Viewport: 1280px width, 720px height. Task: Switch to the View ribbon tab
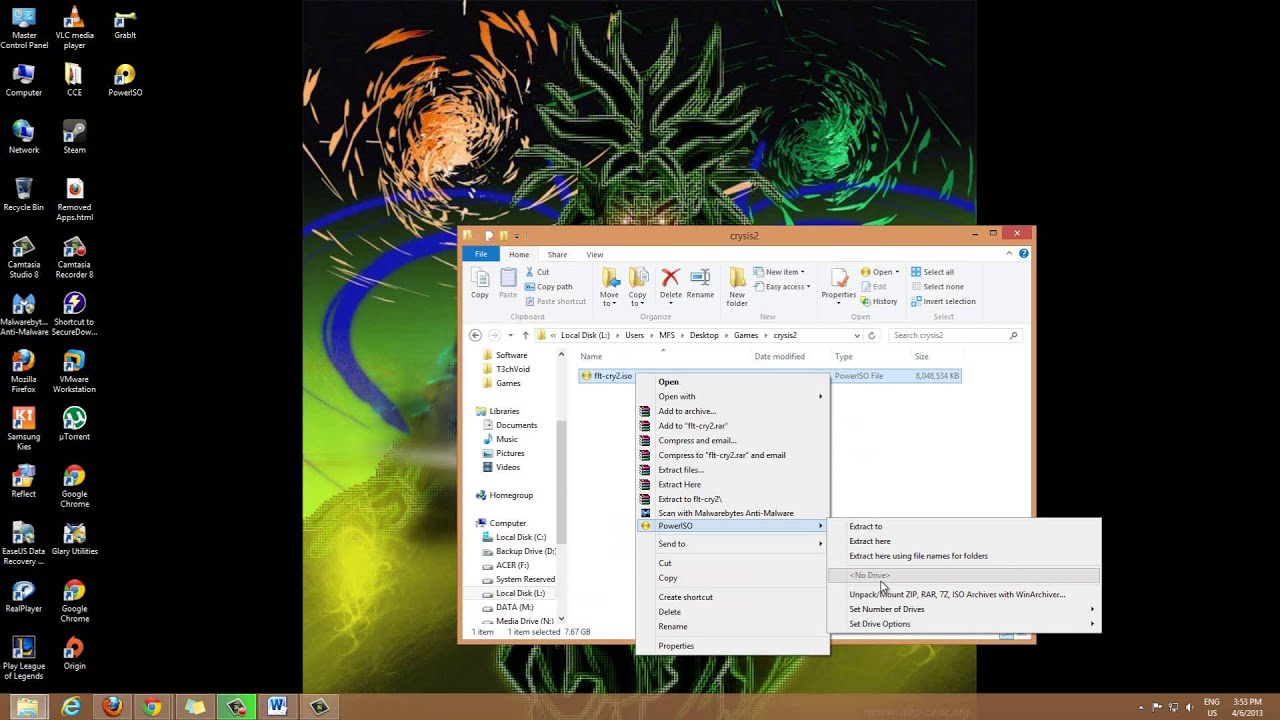[x=595, y=254]
